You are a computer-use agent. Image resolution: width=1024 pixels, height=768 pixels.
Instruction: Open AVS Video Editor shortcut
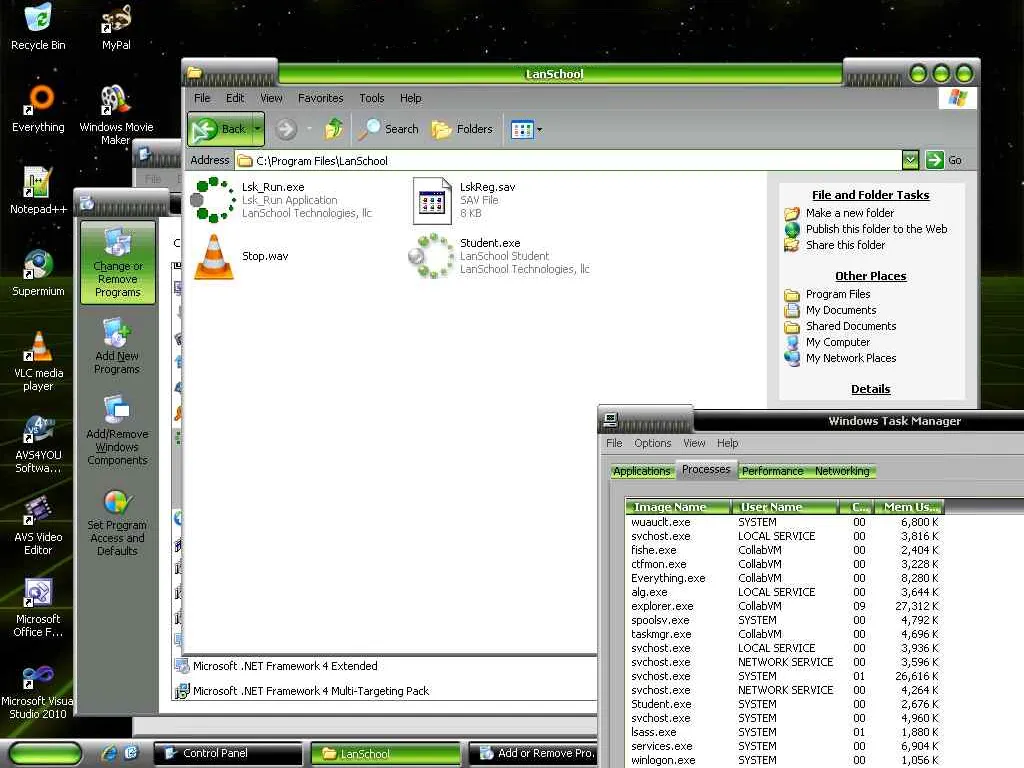pyautogui.click(x=38, y=526)
